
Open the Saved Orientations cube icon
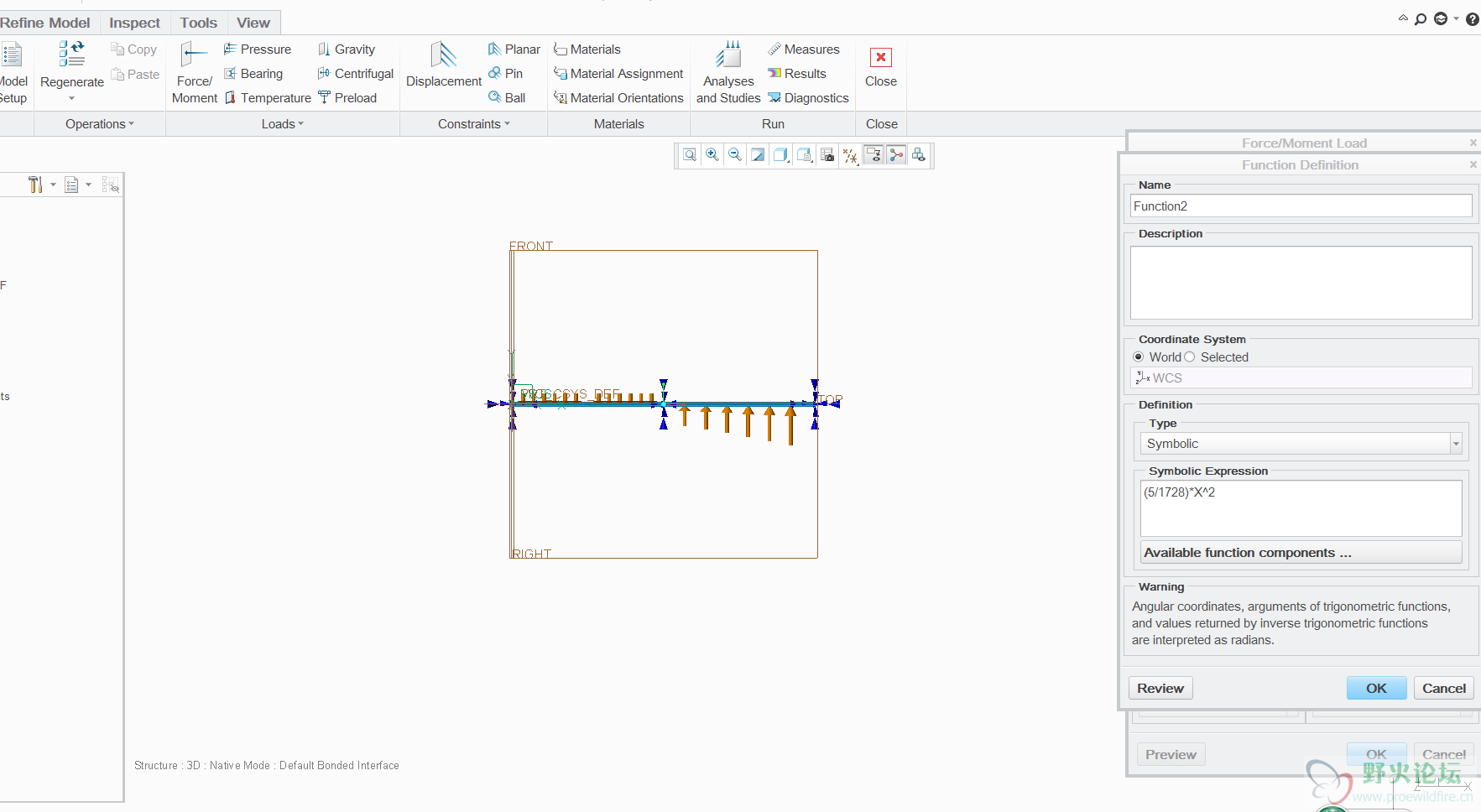pyautogui.click(x=804, y=155)
